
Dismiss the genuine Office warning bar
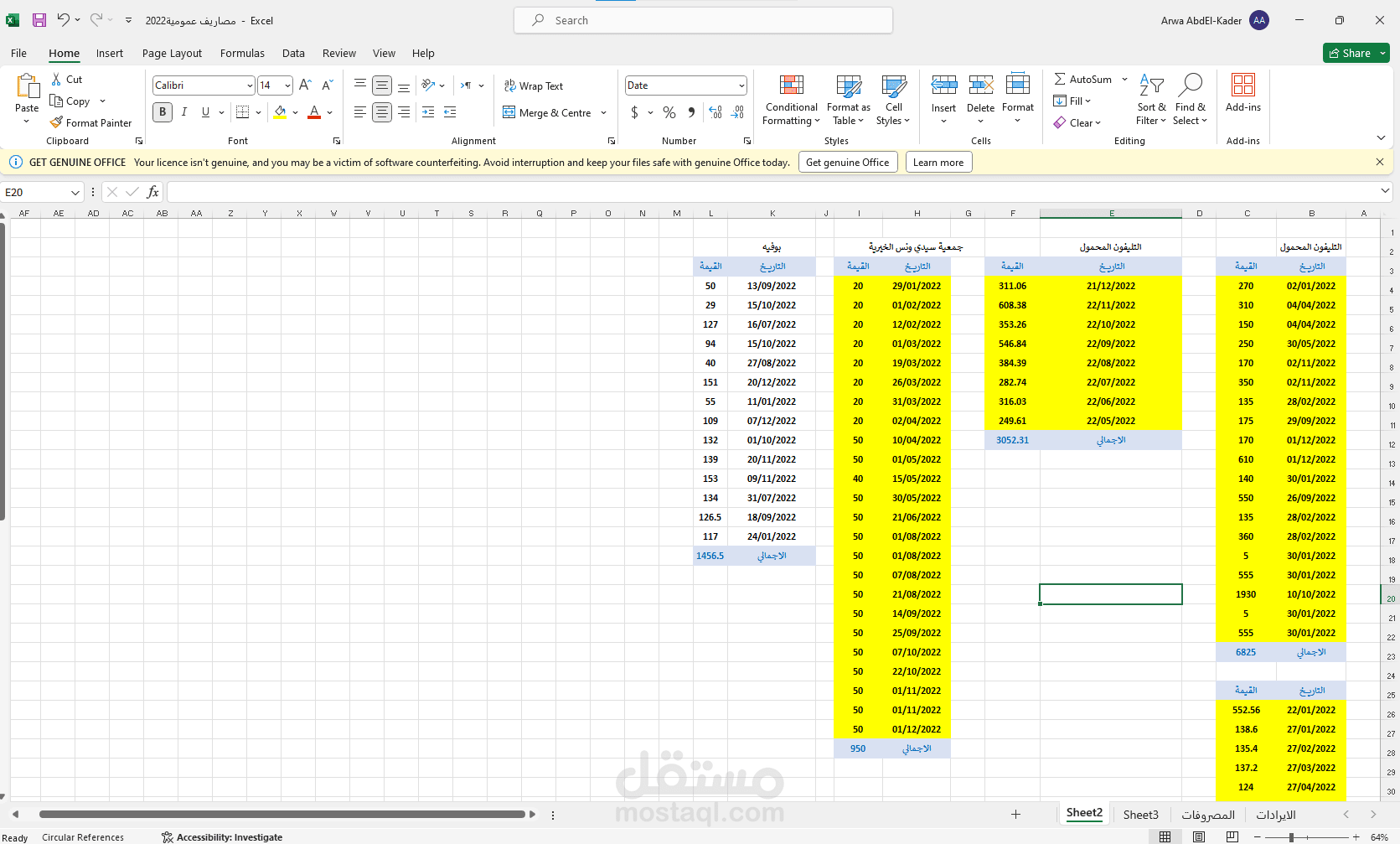tap(1380, 162)
